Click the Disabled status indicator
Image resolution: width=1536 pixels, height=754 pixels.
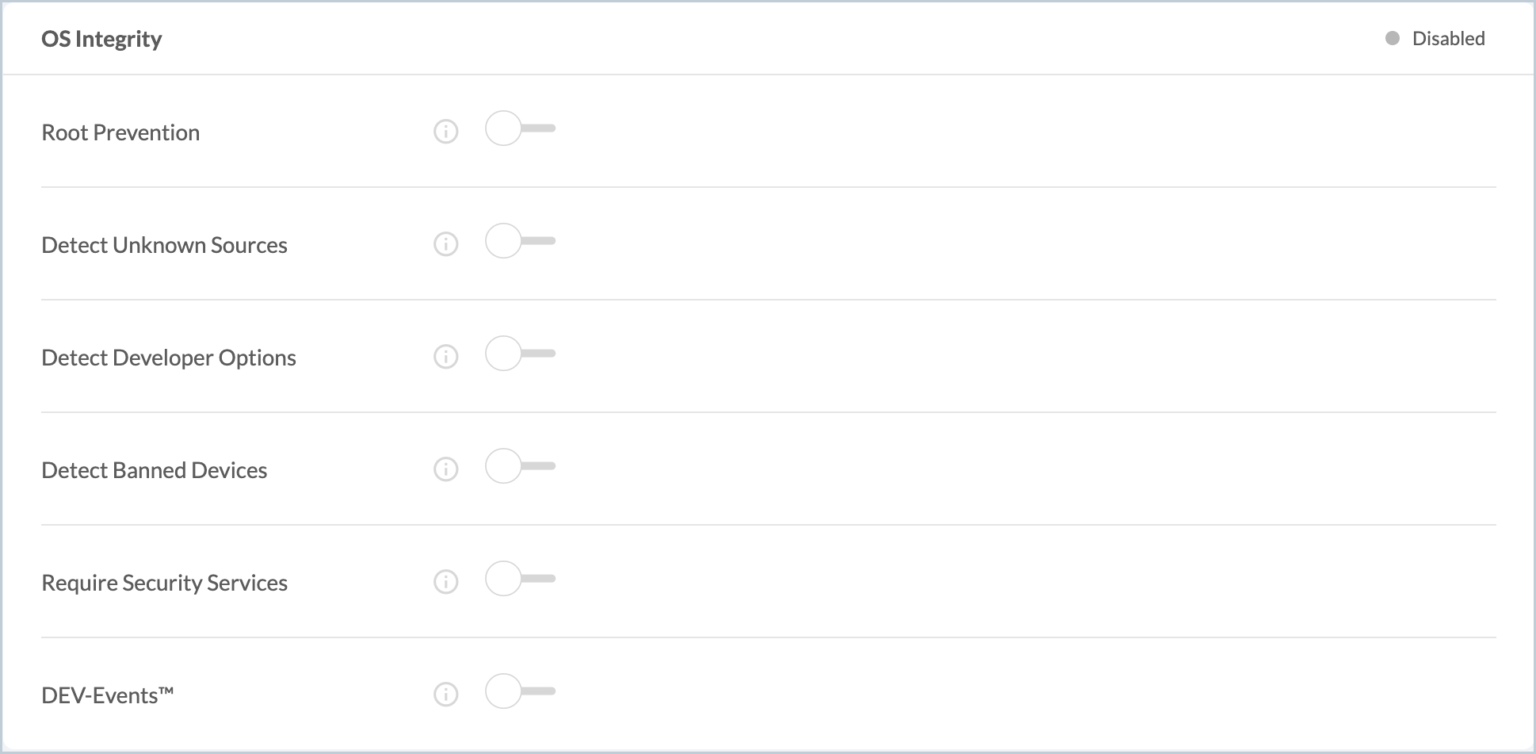point(1436,39)
